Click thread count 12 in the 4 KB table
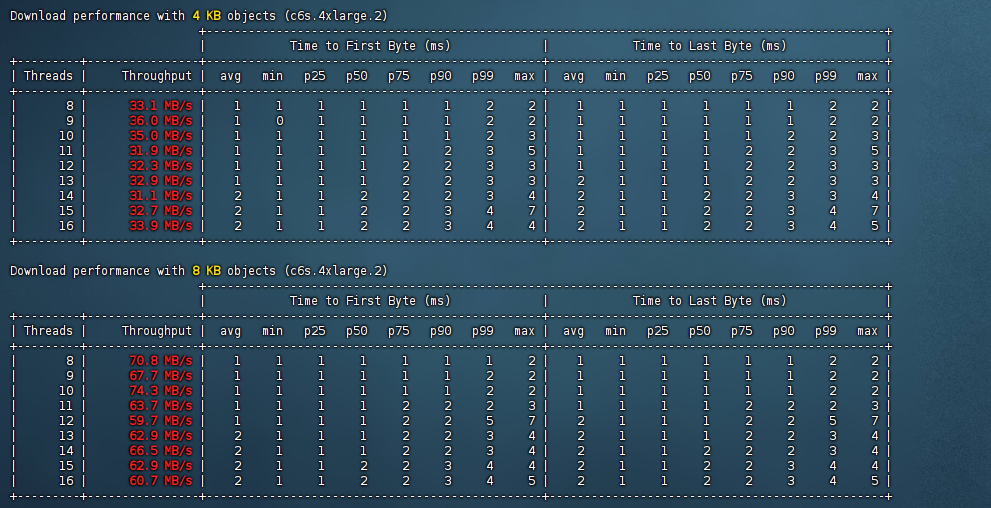Viewport: 991px width, 508px height. click(x=66, y=166)
